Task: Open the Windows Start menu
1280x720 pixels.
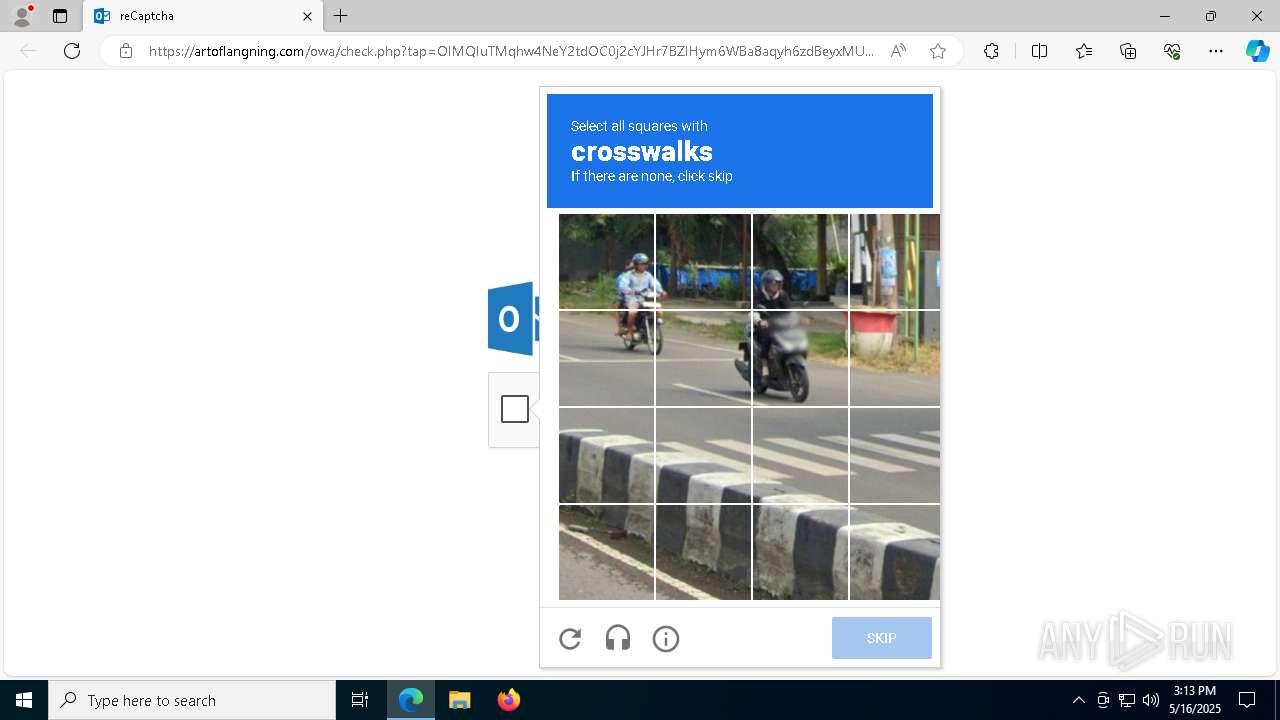Action: point(24,700)
